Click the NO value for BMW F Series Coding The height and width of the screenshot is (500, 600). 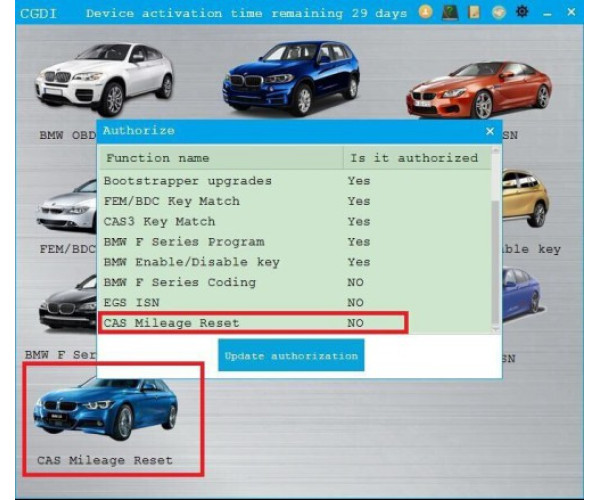click(x=355, y=282)
